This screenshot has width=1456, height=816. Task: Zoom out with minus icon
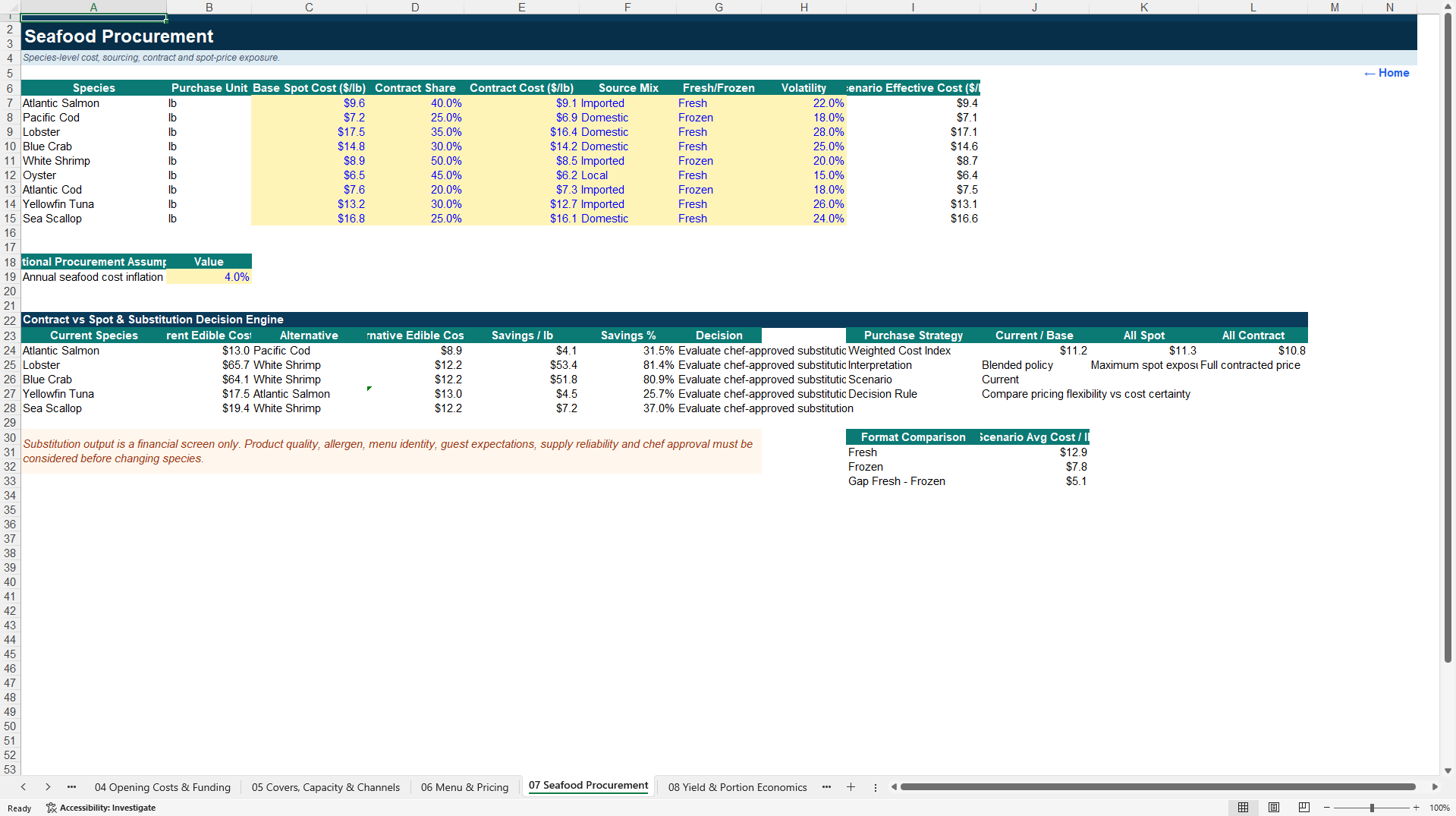point(1327,808)
